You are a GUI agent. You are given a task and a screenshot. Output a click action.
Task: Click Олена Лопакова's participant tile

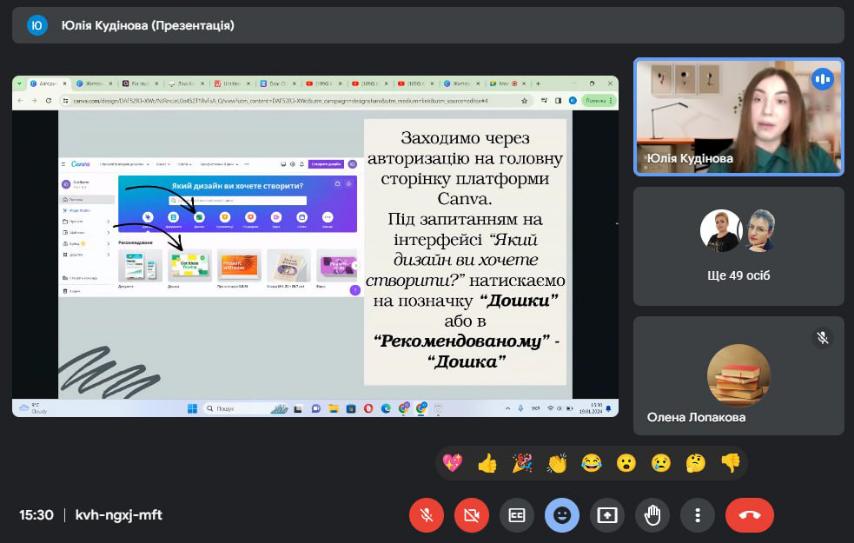738,376
